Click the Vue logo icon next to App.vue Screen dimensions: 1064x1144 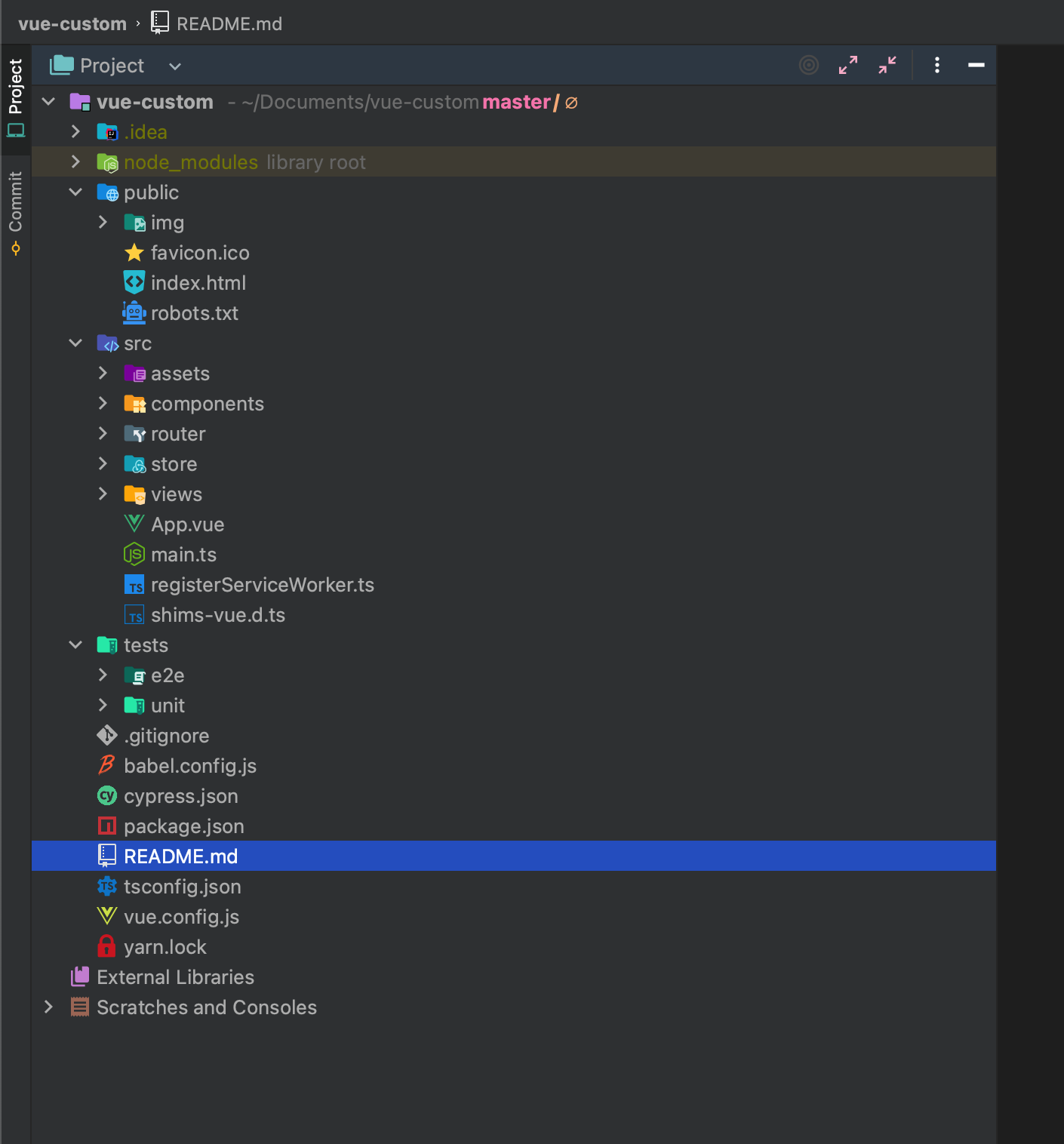[x=134, y=524]
